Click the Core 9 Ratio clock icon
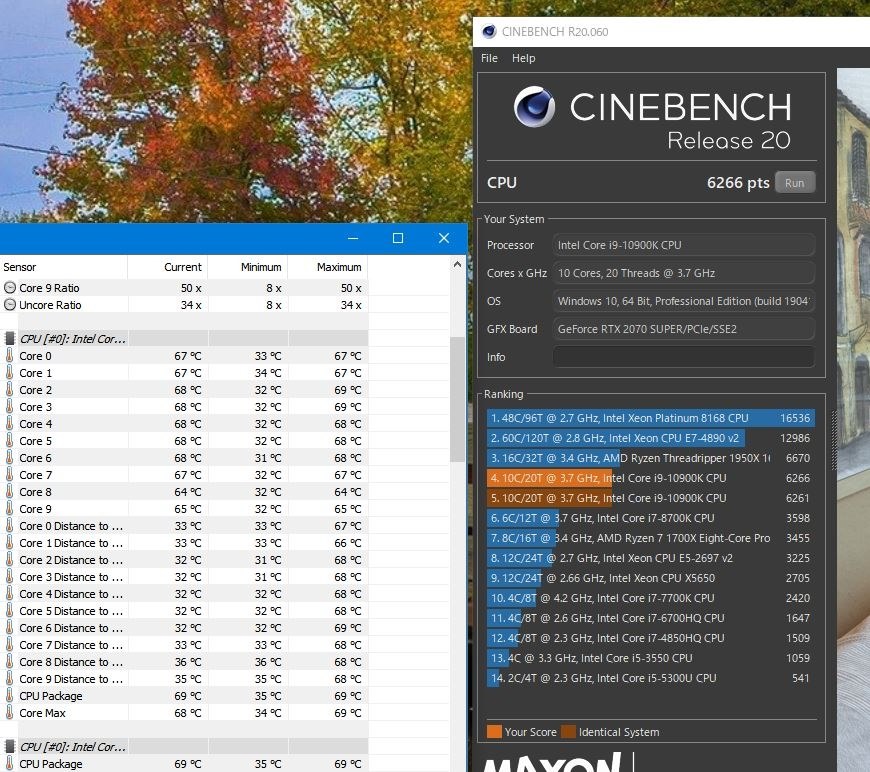The height and width of the screenshot is (772, 870). 9,287
